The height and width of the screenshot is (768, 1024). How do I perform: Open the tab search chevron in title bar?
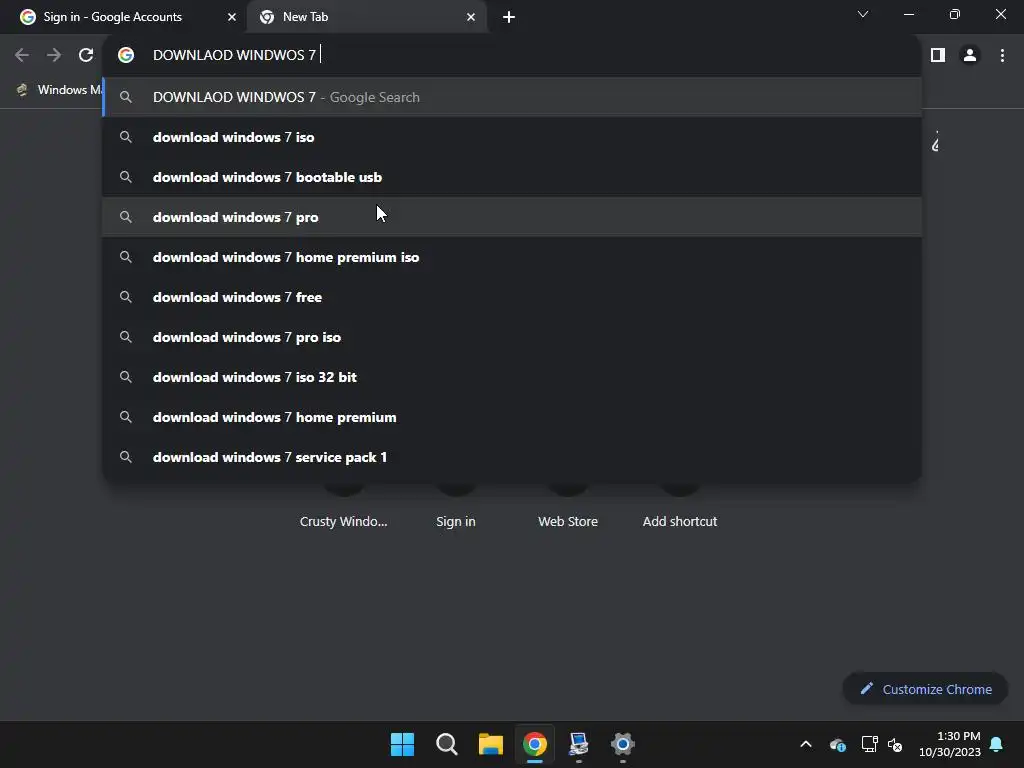point(863,14)
